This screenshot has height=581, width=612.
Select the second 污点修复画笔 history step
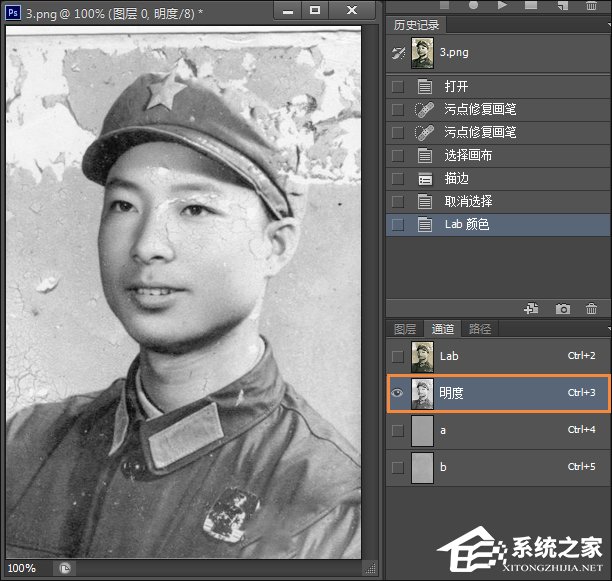498,132
